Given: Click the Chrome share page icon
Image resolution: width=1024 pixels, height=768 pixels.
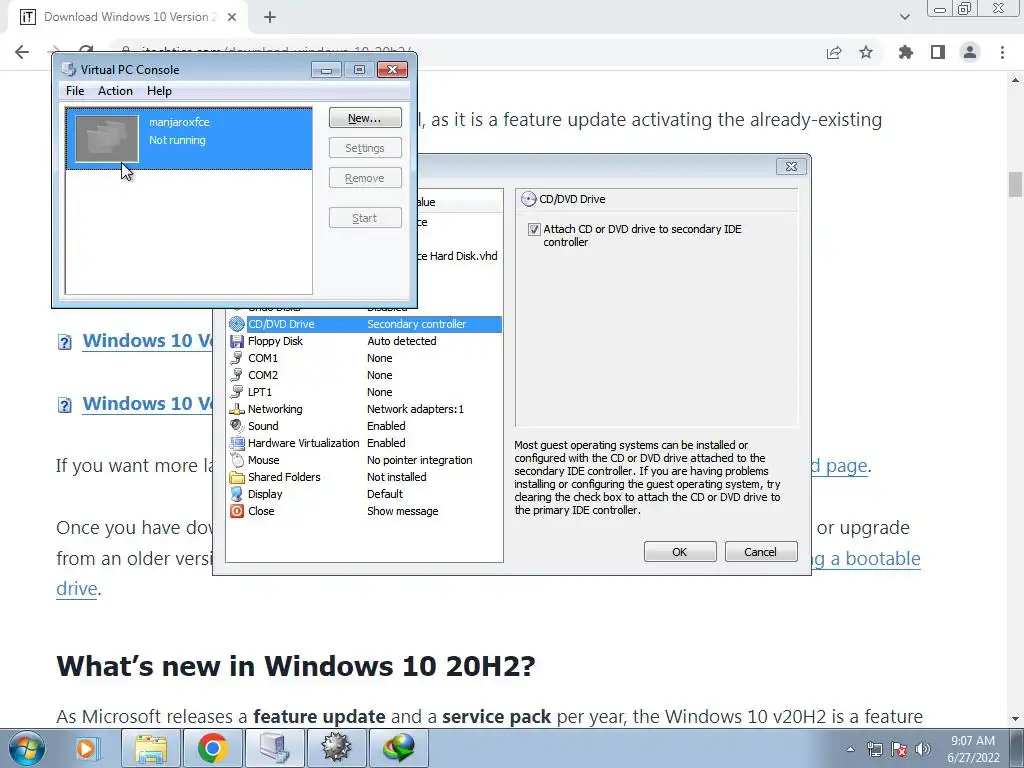Looking at the screenshot, I should 834,52.
